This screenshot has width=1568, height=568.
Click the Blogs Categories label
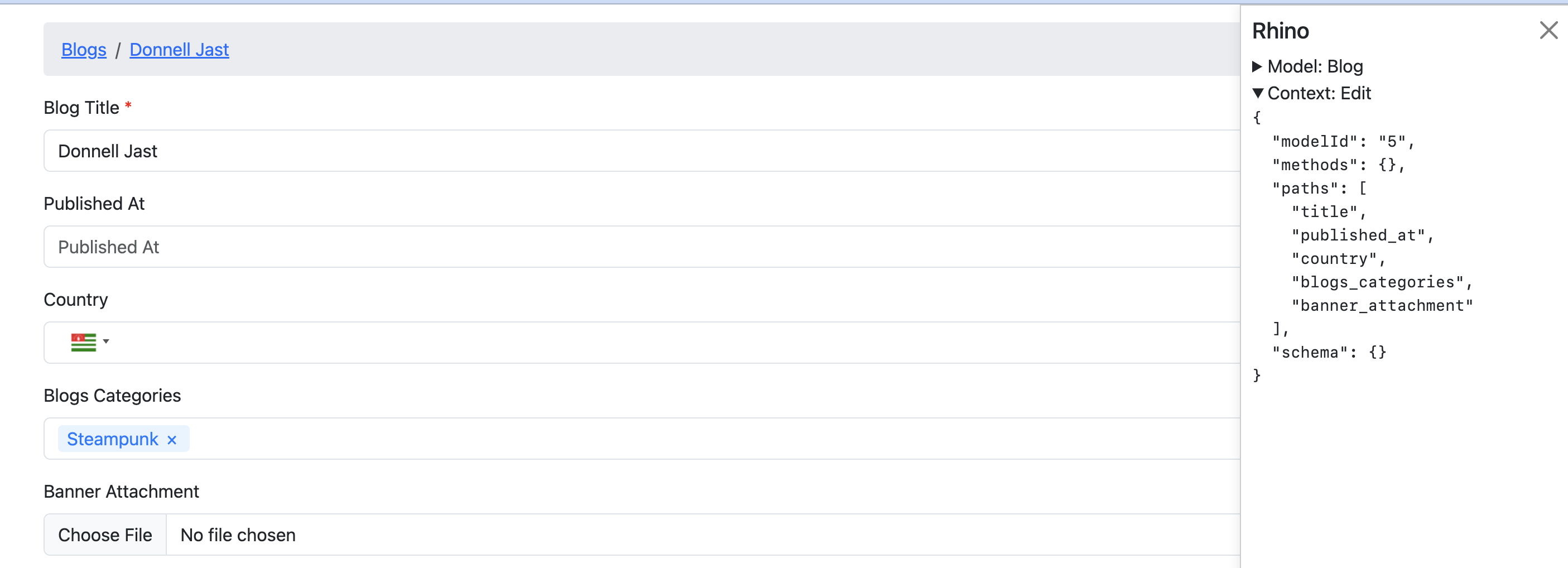click(x=112, y=396)
